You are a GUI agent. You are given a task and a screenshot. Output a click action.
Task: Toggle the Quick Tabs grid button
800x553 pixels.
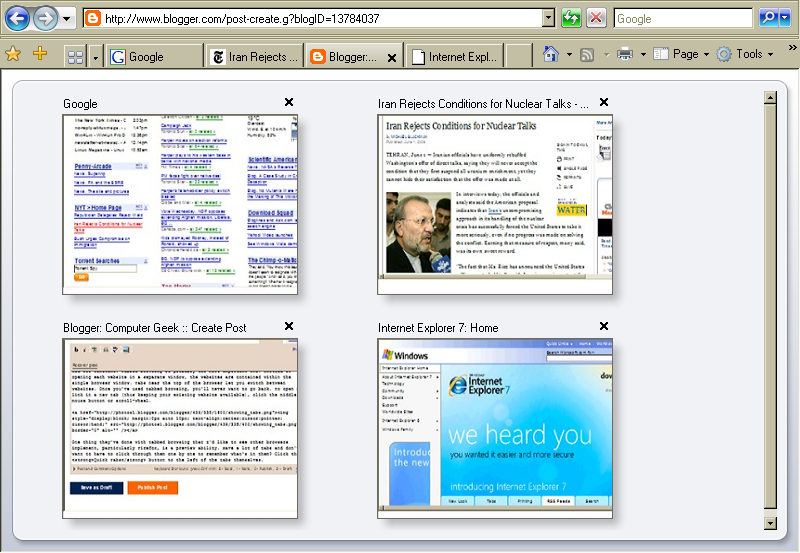[x=76, y=57]
